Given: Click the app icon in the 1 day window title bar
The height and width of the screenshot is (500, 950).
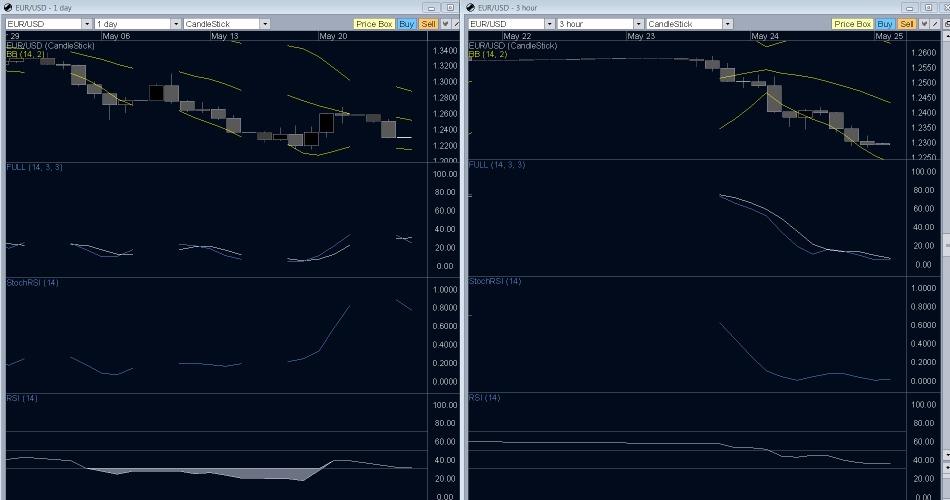Looking at the screenshot, I should 8,7.
